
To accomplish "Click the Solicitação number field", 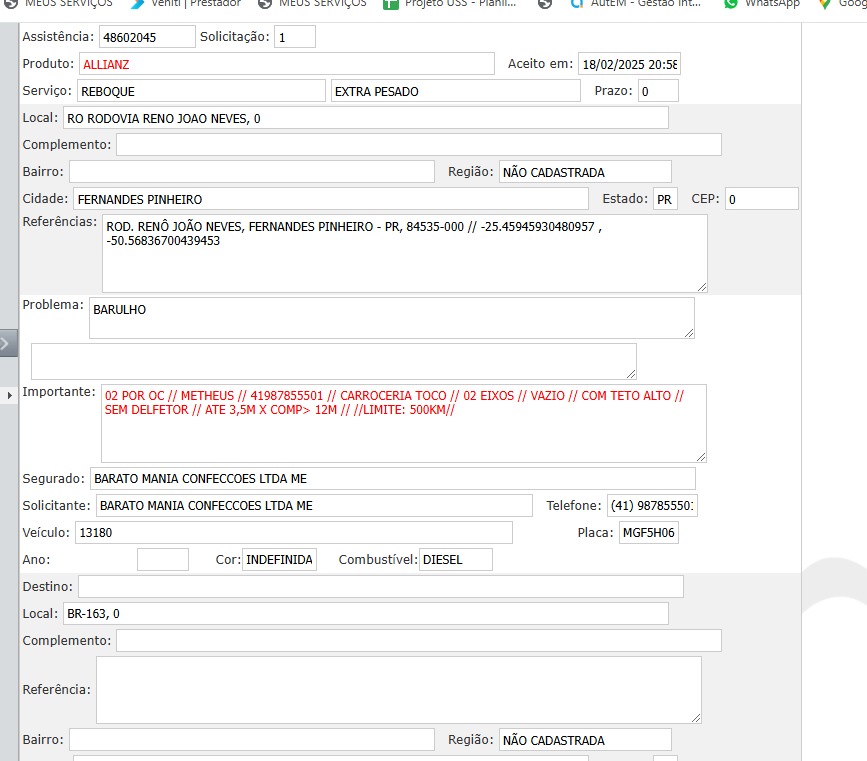I will (x=295, y=37).
